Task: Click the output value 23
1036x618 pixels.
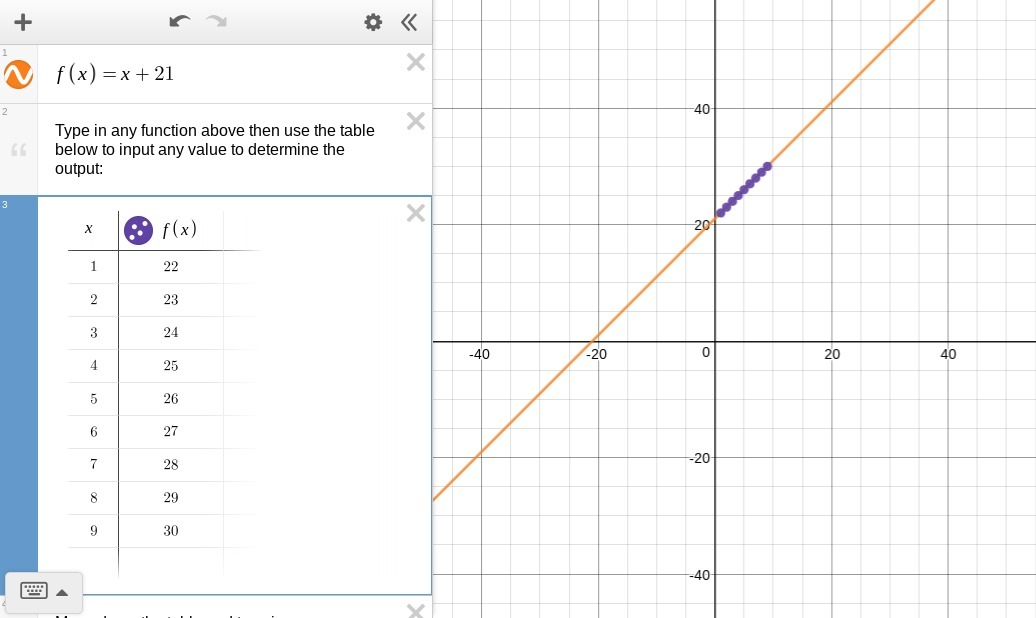Action: 170,299
